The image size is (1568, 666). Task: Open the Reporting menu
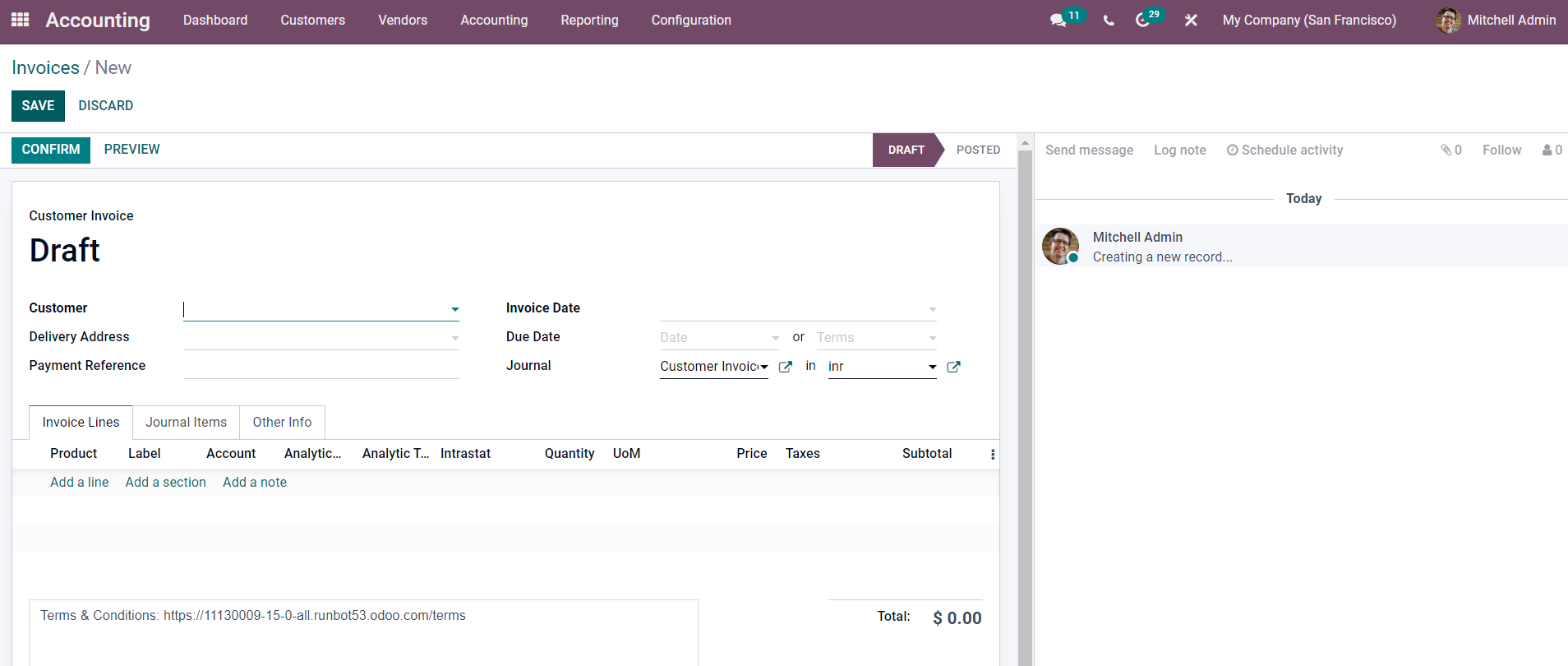coord(589,21)
